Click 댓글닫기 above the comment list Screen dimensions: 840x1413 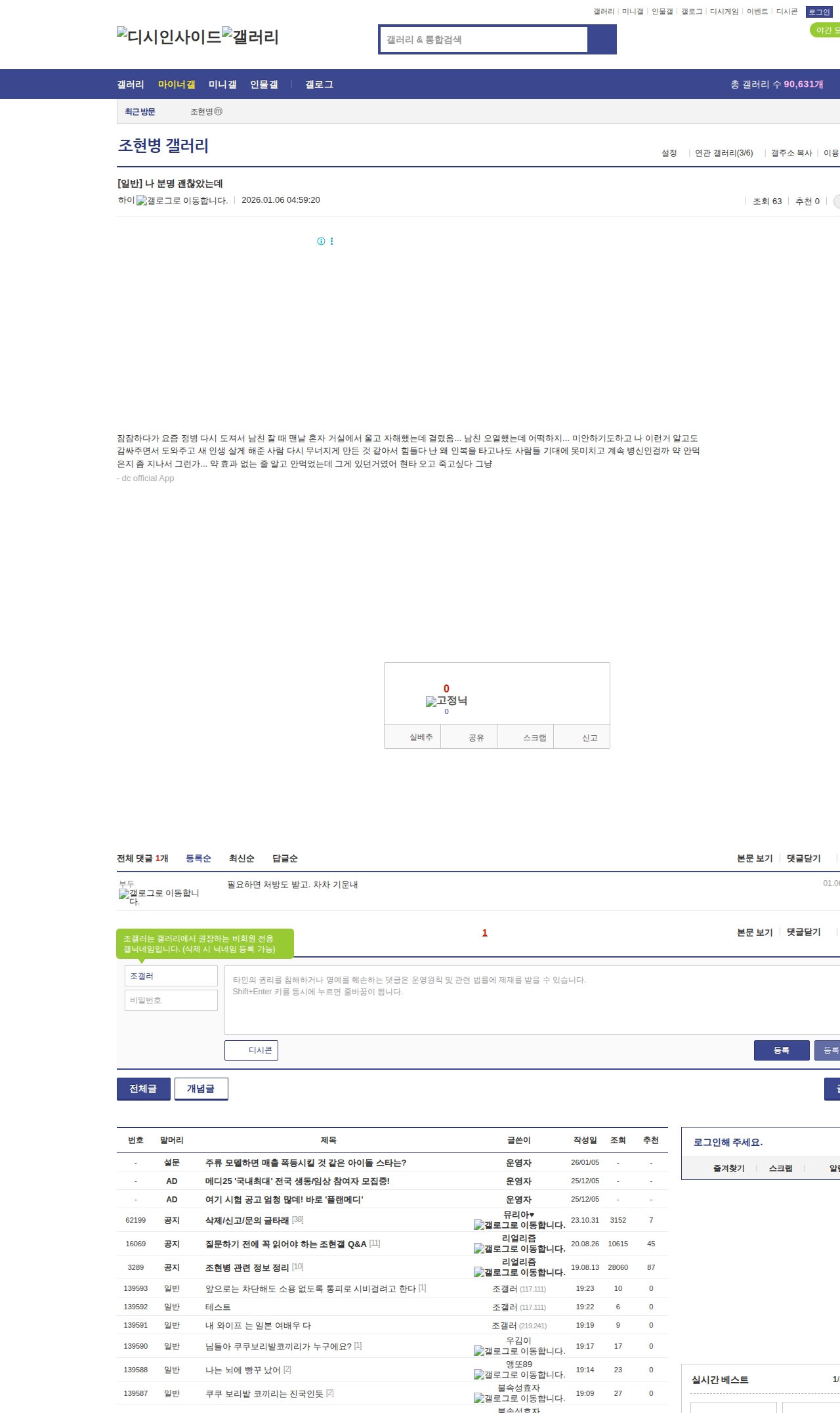coord(804,858)
